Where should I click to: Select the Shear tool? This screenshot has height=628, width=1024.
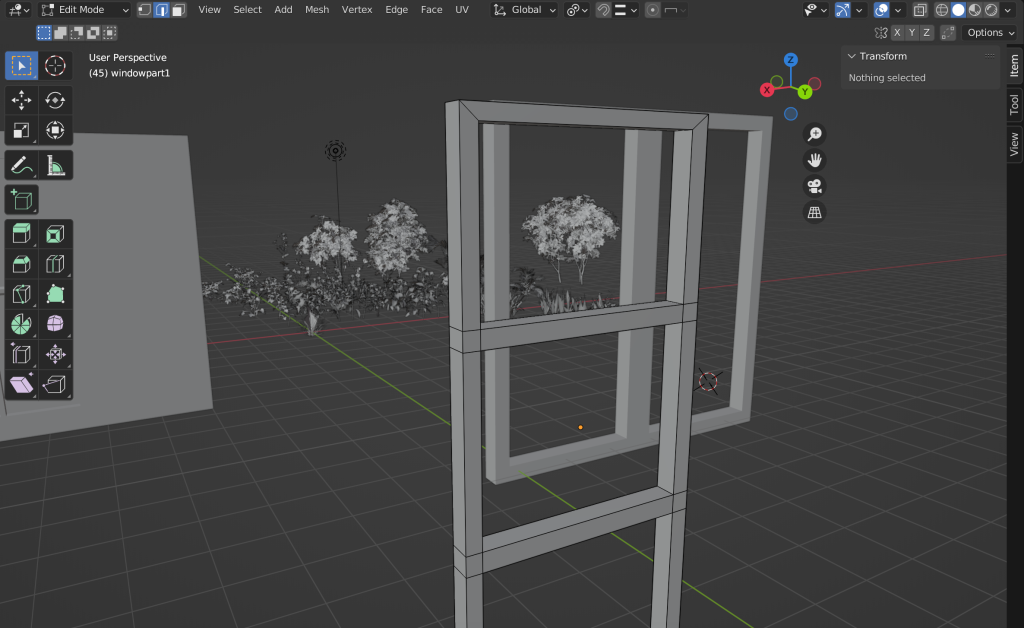[21, 384]
